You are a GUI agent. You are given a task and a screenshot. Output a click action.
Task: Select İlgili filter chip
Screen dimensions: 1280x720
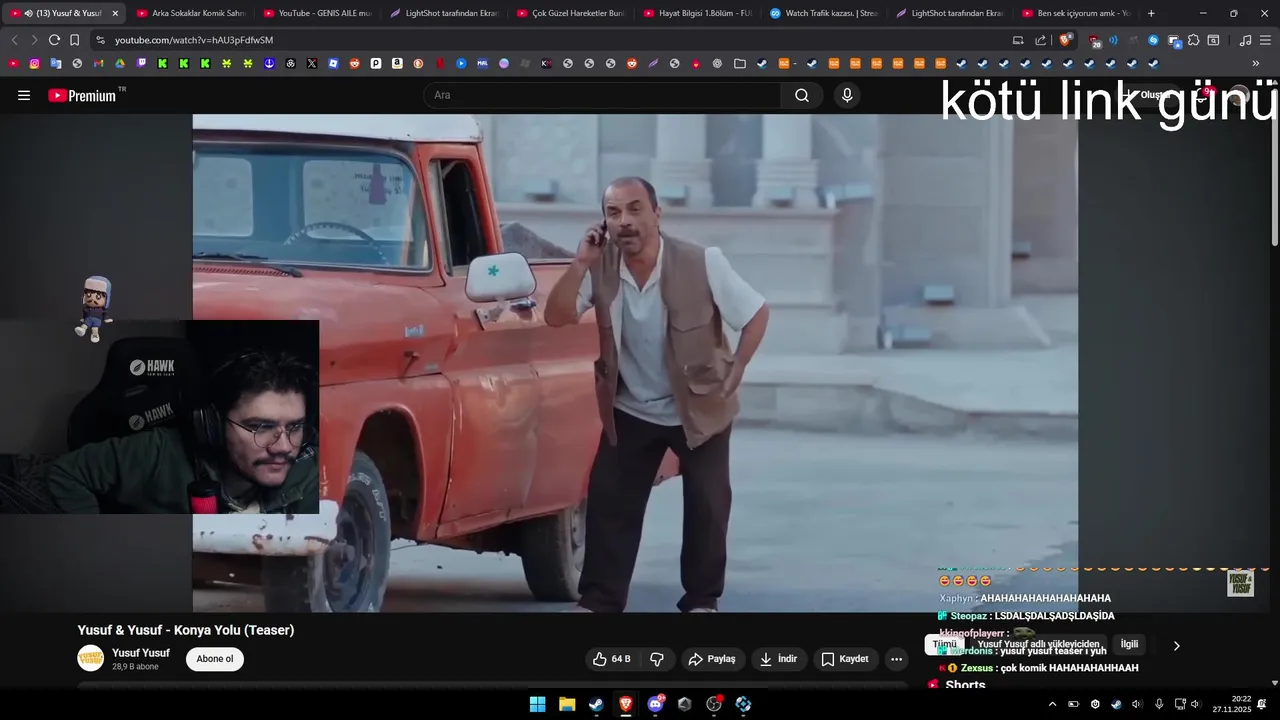1129,645
